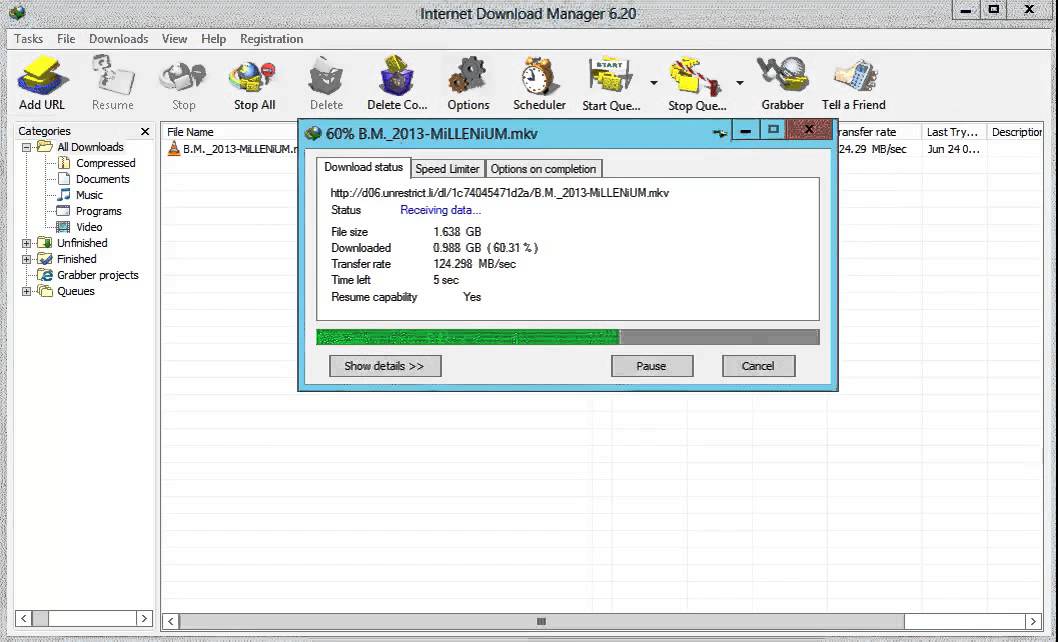Select the Compressed category
The height and width of the screenshot is (642, 1058).
(105, 163)
